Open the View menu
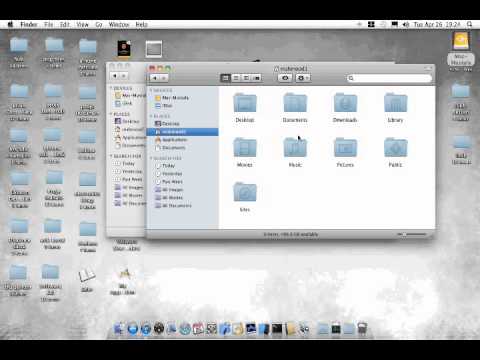Image resolution: width=480 pixels, height=360 pixels. (82, 24)
